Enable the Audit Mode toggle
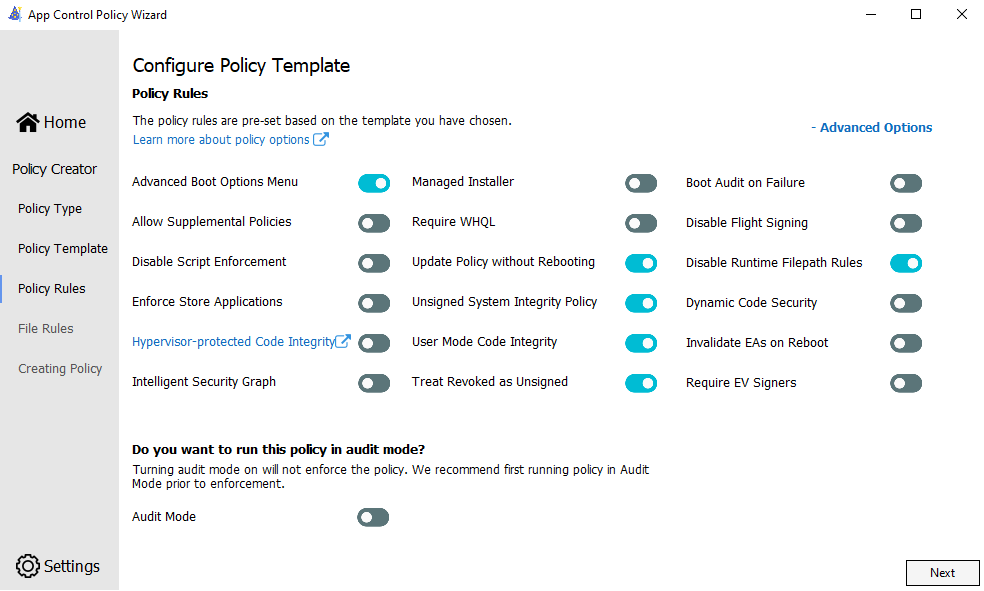 coord(374,517)
